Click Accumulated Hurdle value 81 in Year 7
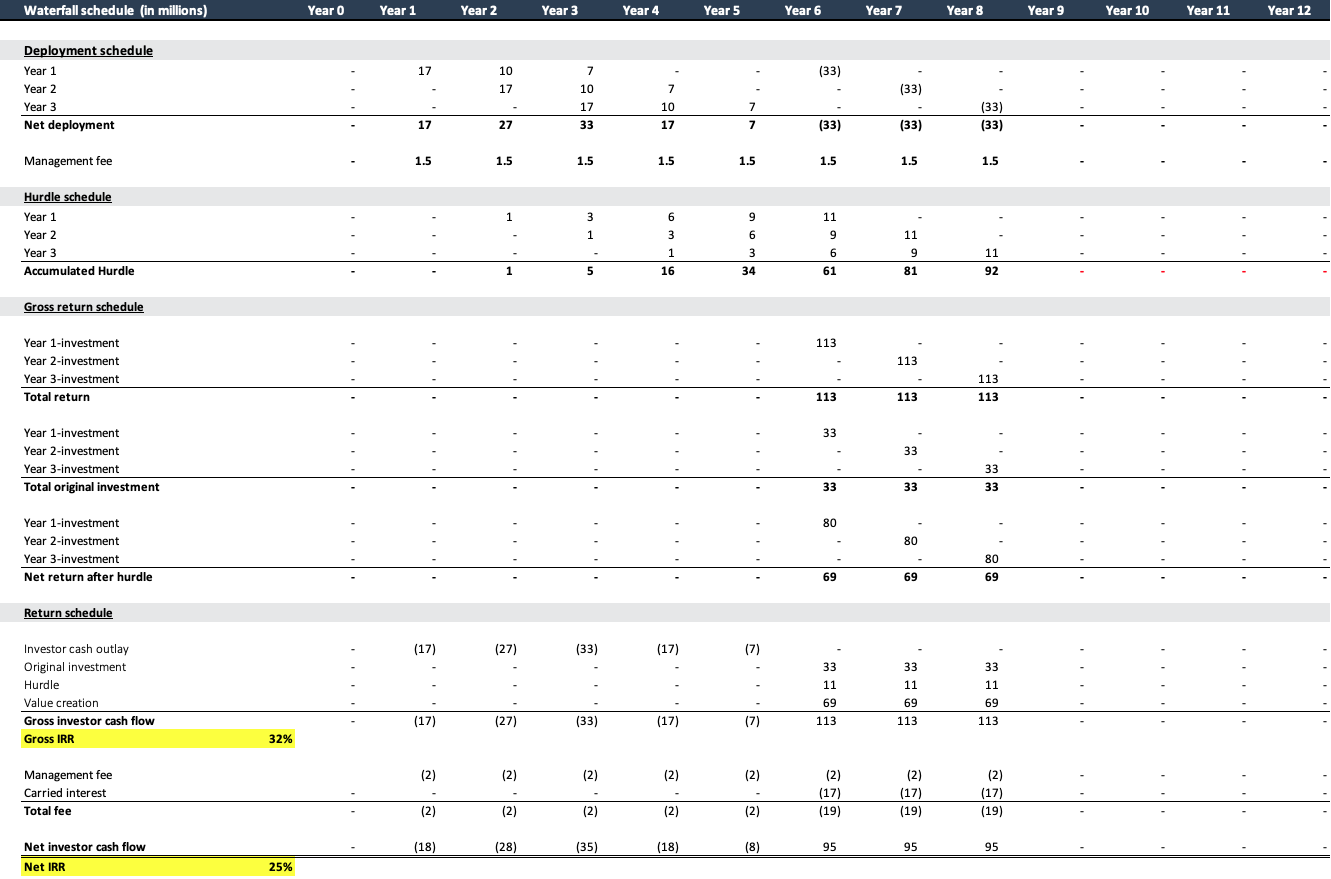Screen dimensions: 1331x879 (x=910, y=271)
